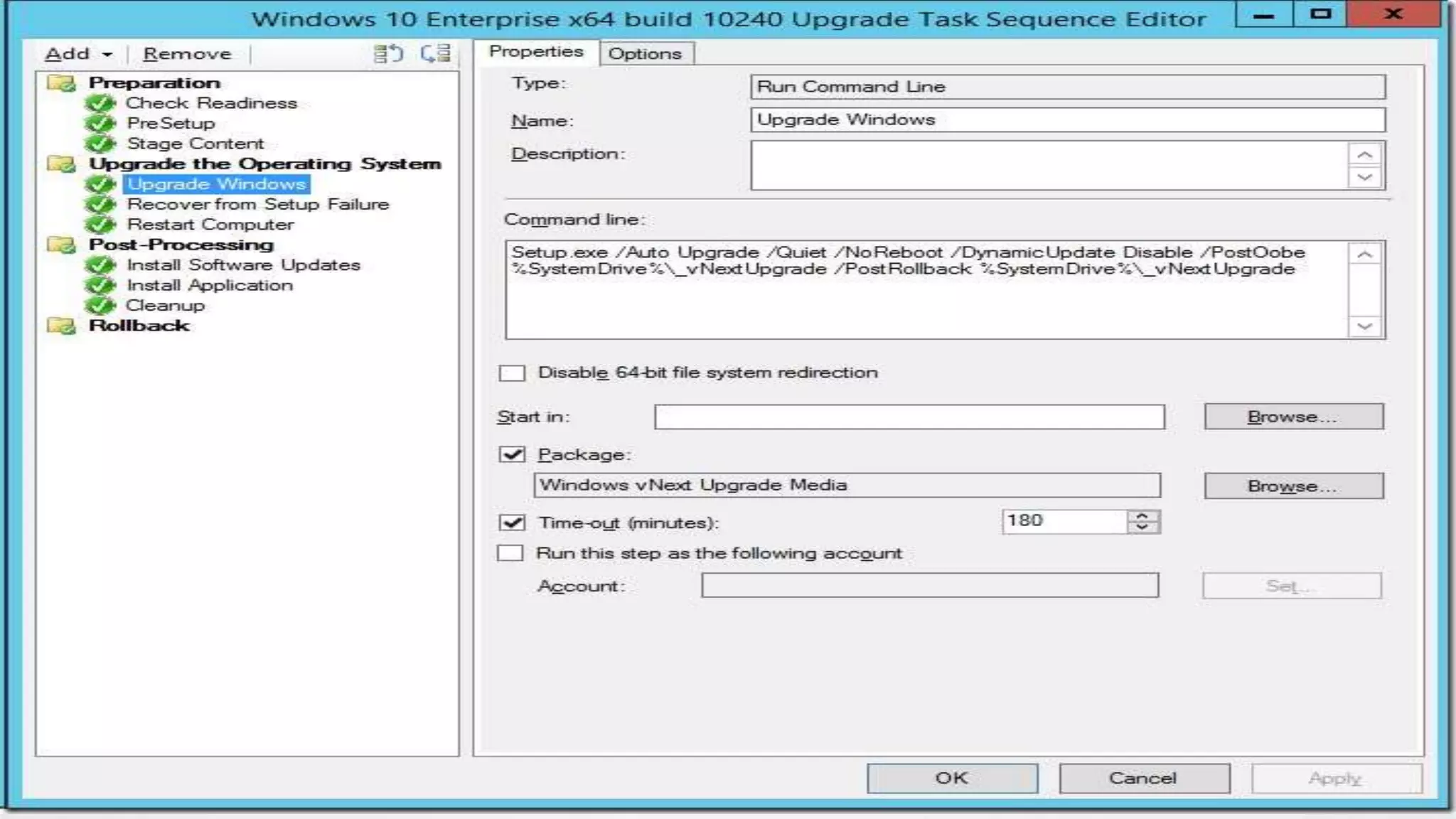Viewport: 1456px width, 819px height.
Task: Click the Check Readiness green check icon
Action: point(100,104)
